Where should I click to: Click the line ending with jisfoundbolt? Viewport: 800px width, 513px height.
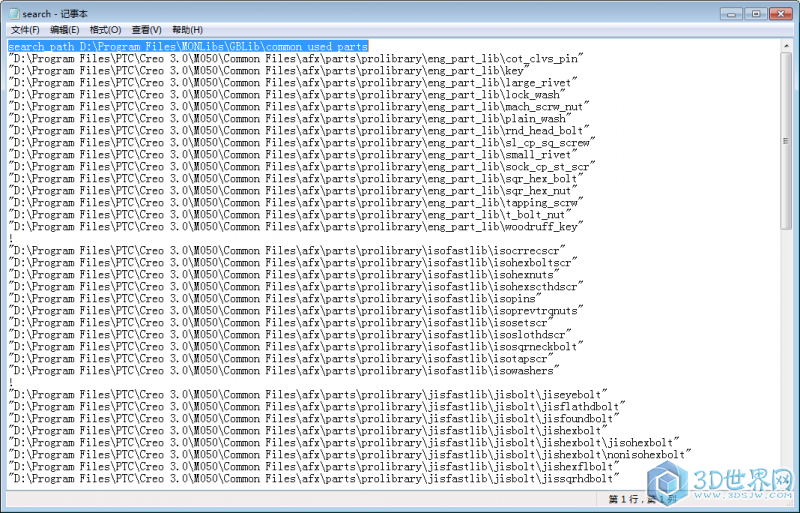pos(314,419)
